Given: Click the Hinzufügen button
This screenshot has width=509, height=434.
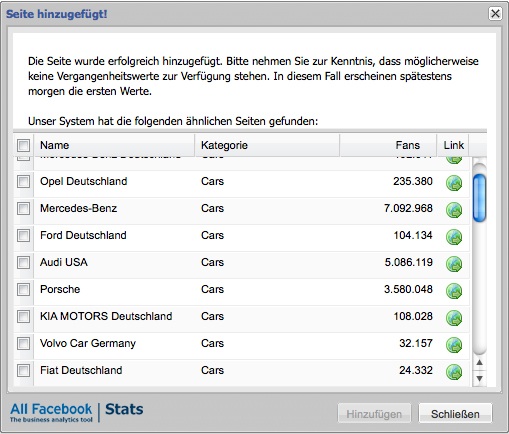Looking at the screenshot, I should coord(374,414).
